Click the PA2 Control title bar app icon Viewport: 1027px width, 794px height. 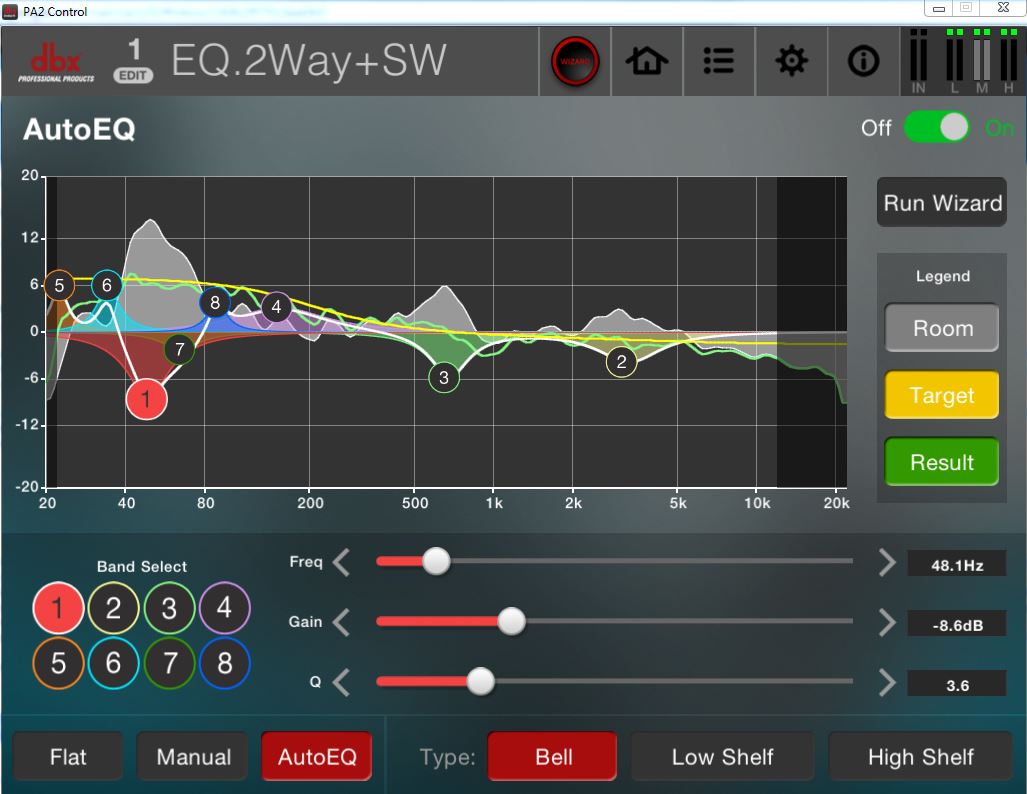coord(10,11)
